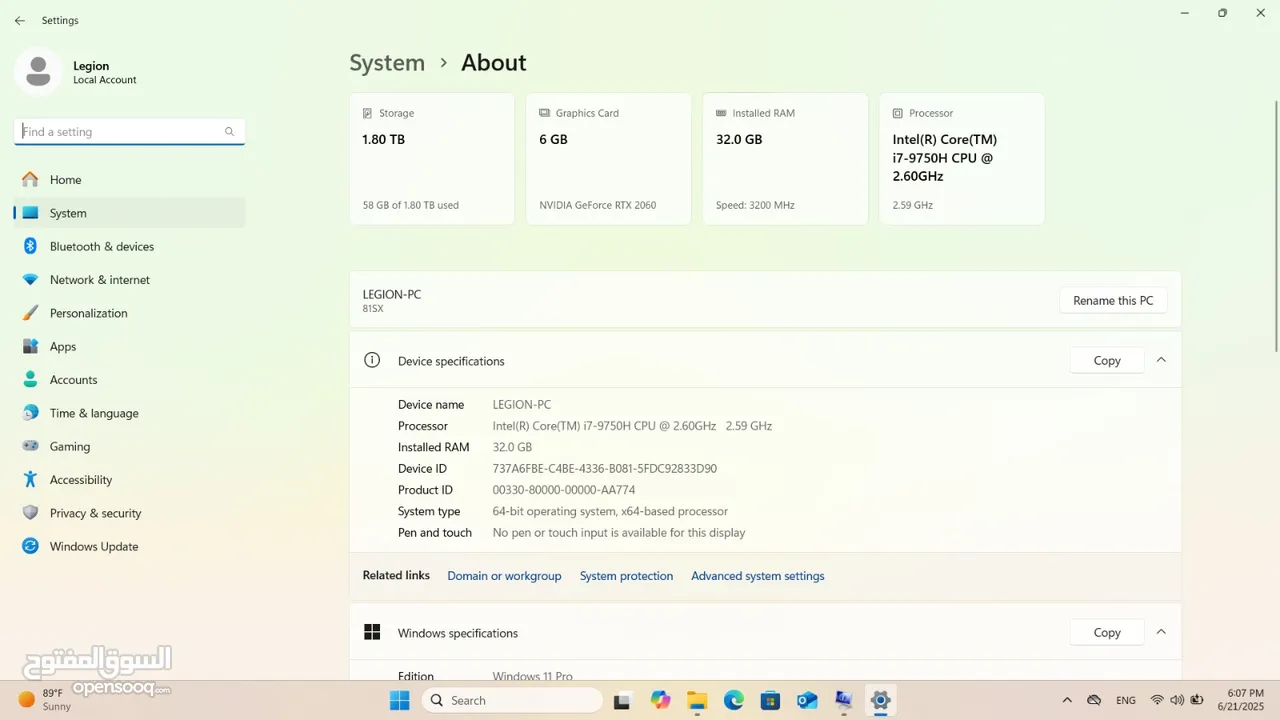Click the System breadcrumb link
Image resolution: width=1280 pixels, height=720 pixels.
(387, 63)
